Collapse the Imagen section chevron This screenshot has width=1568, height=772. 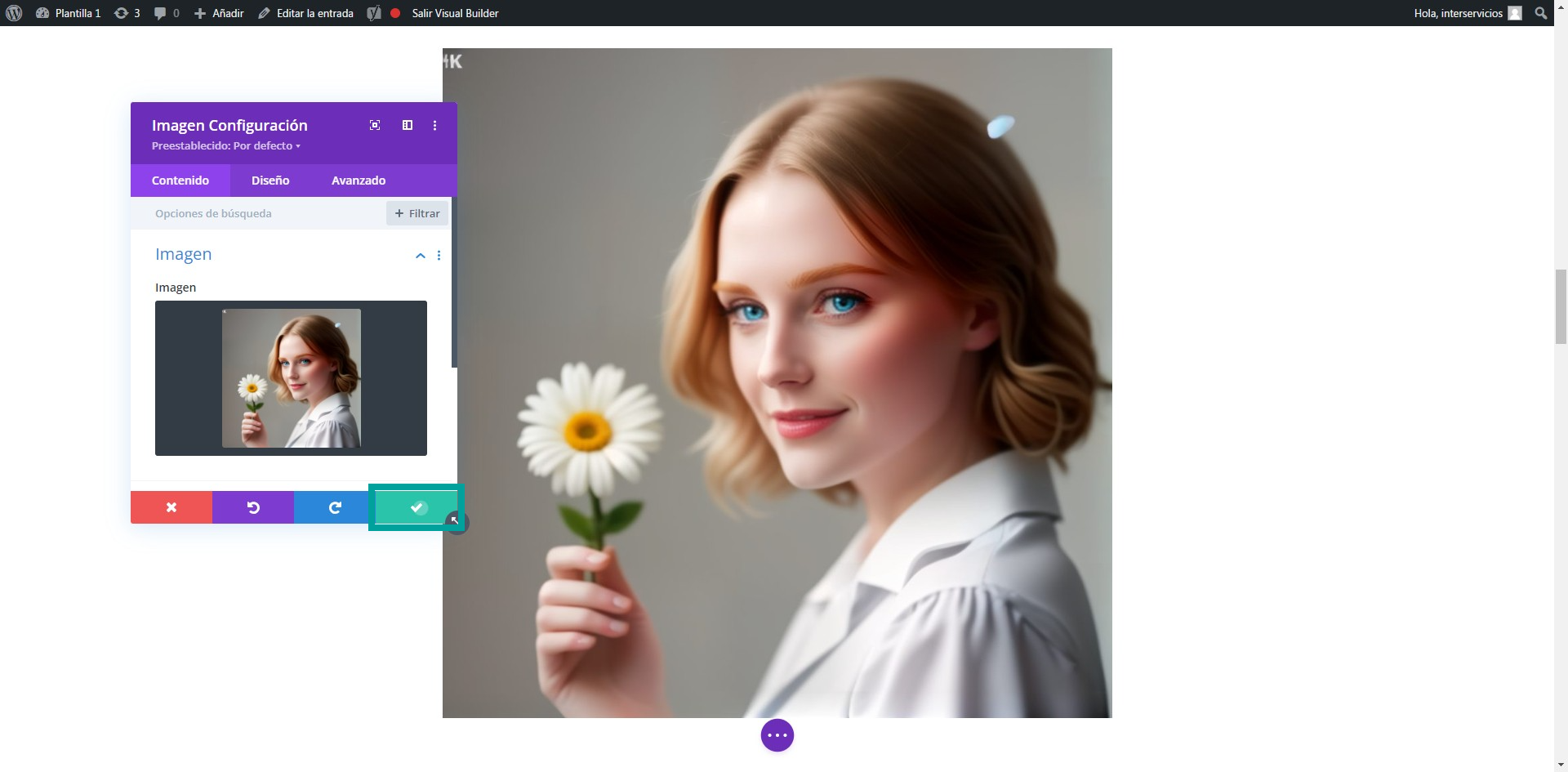coord(421,256)
